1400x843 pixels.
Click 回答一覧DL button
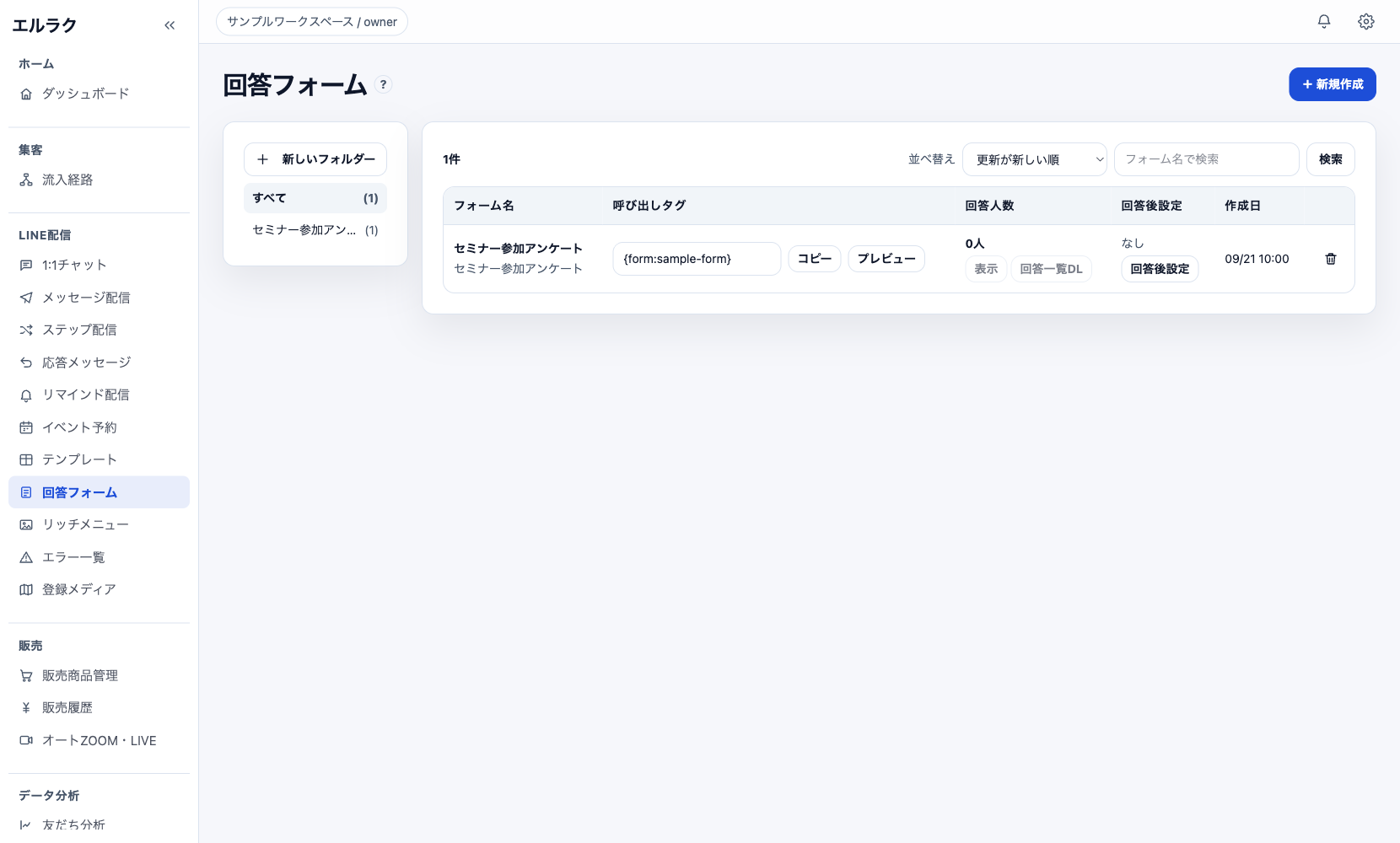tap(1051, 269)
